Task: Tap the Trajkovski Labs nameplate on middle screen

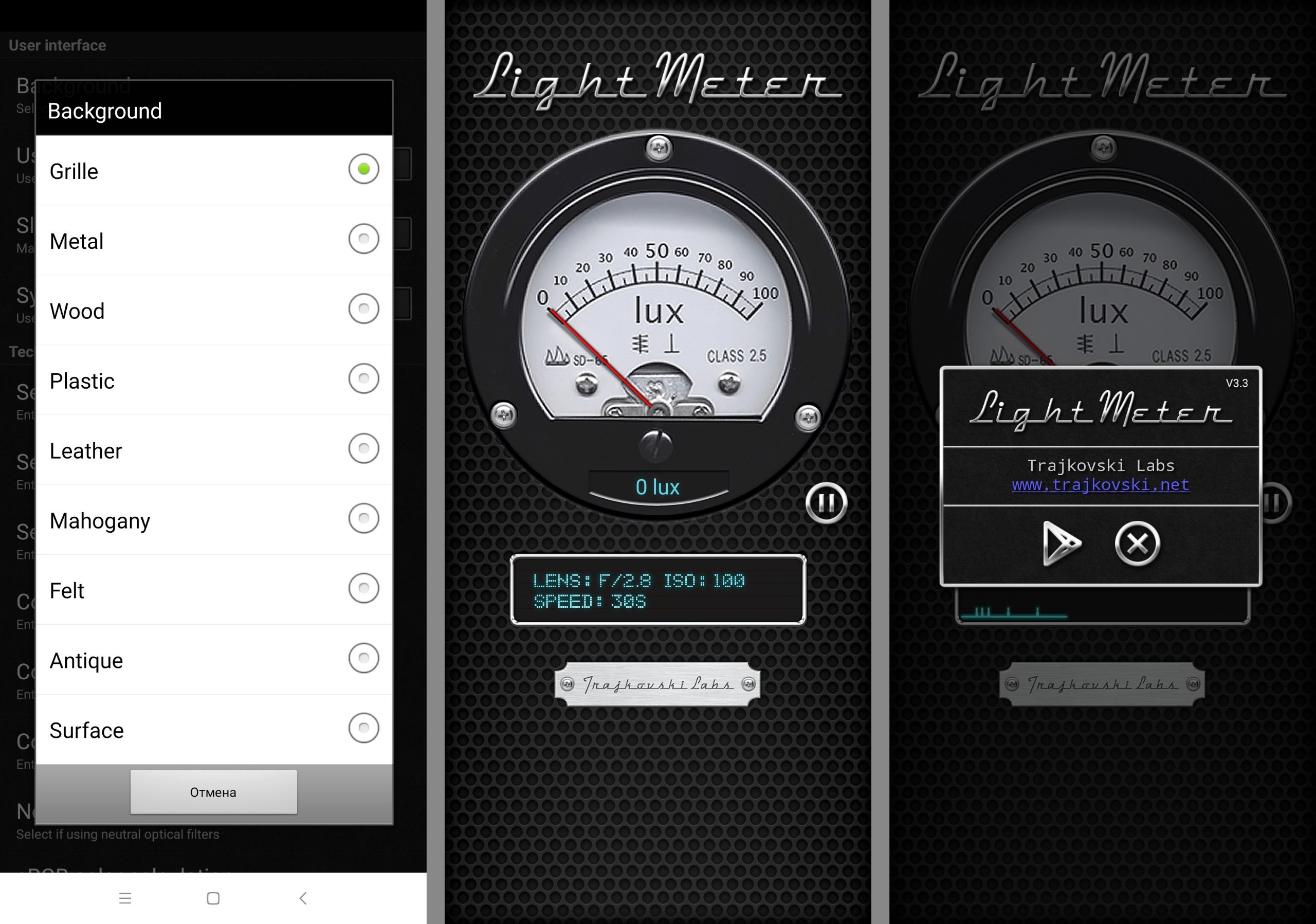Action: point(657,684)
